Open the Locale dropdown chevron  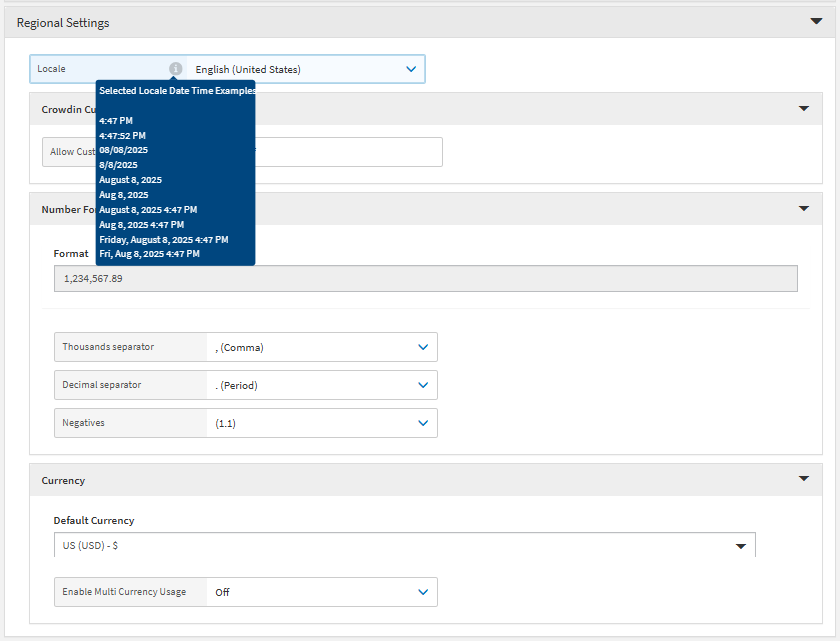click(x=411, y=69)
